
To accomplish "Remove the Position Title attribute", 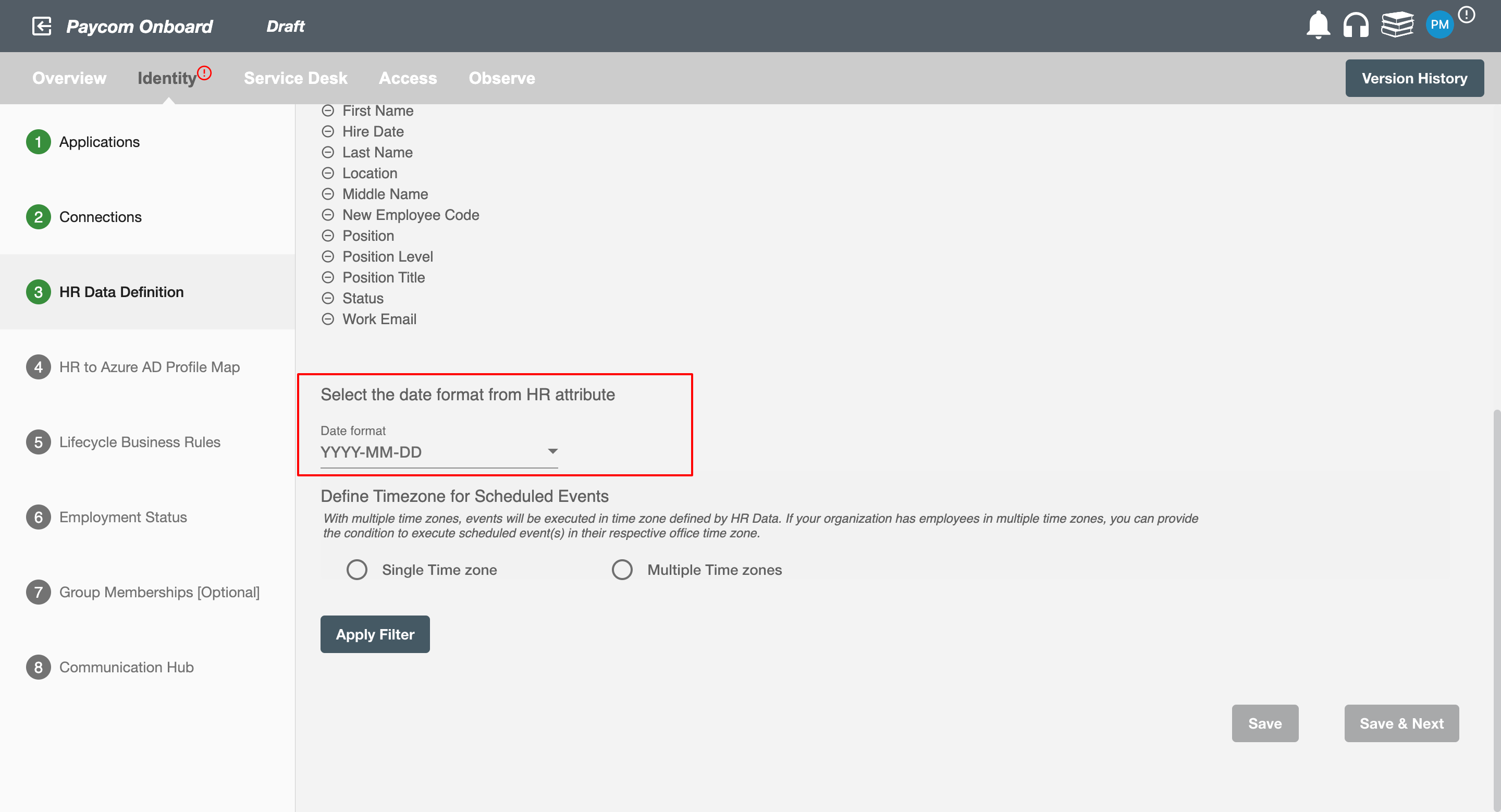I will (328, 278).
